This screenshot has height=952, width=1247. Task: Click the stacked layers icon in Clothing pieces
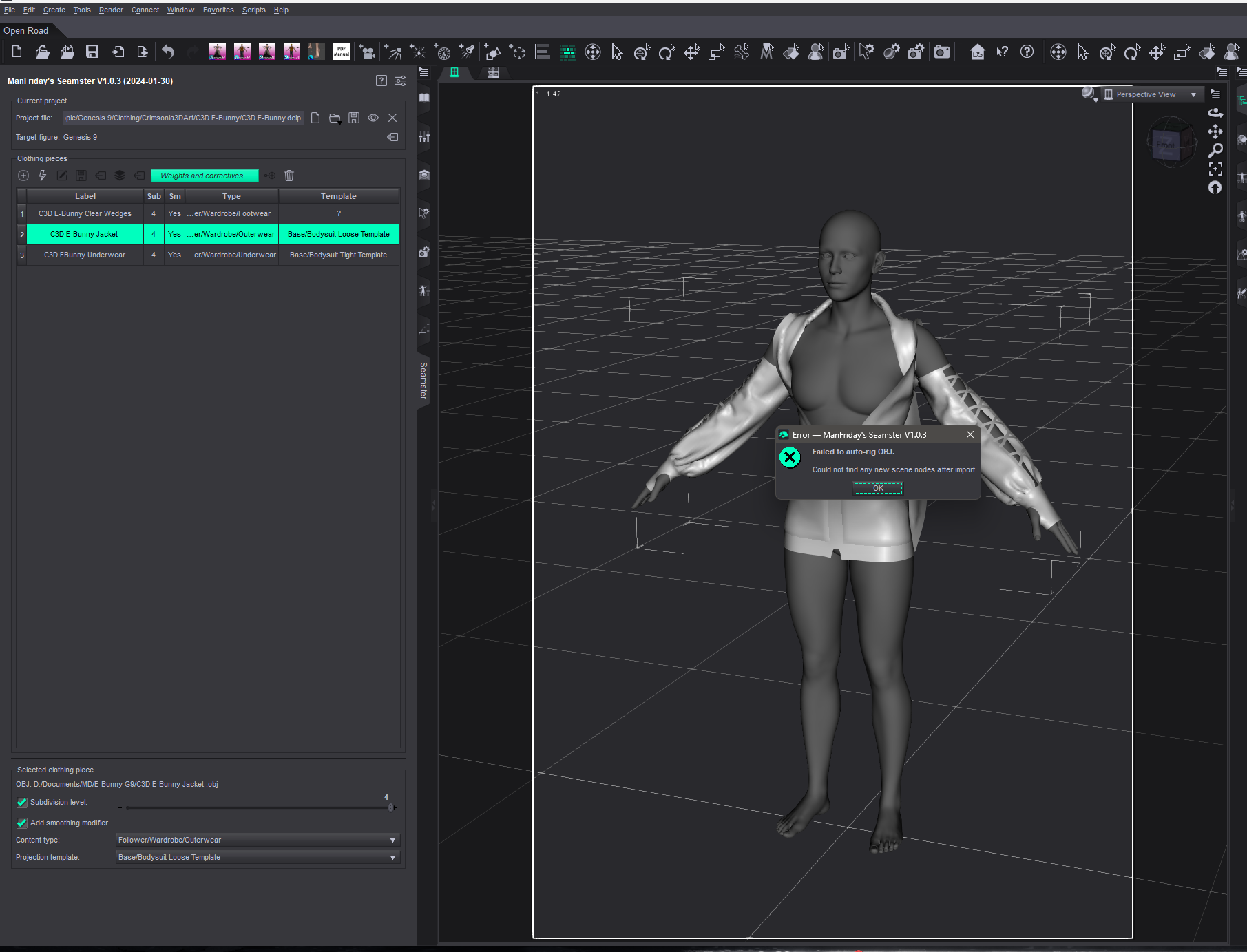120,176
